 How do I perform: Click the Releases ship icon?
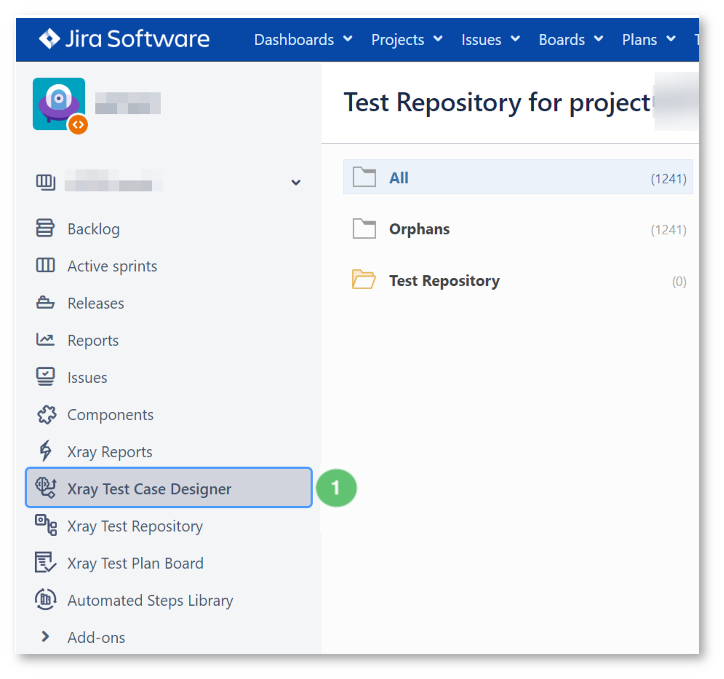[45, 303]
